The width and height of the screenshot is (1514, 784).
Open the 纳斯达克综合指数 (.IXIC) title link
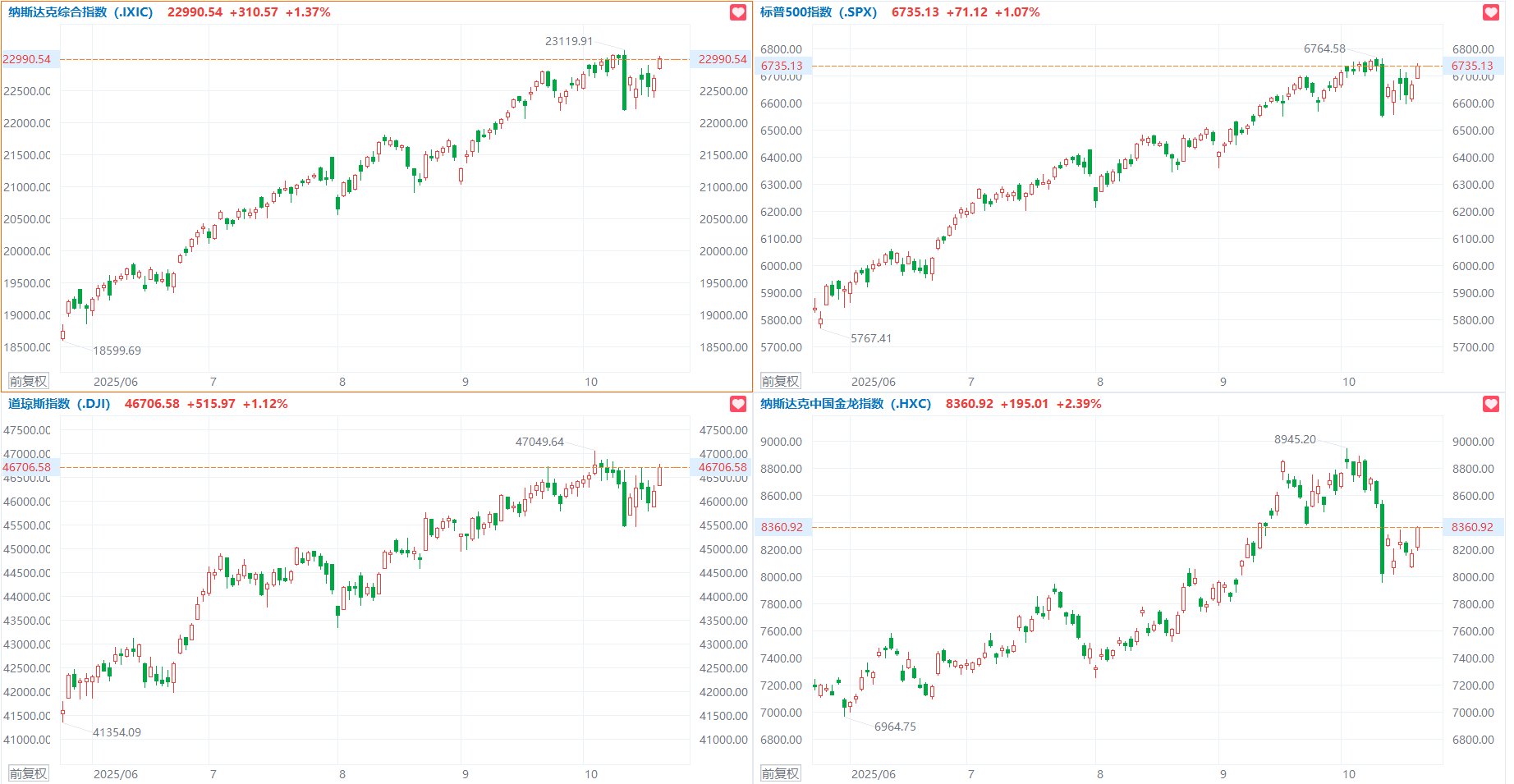[x=80, y=12]
